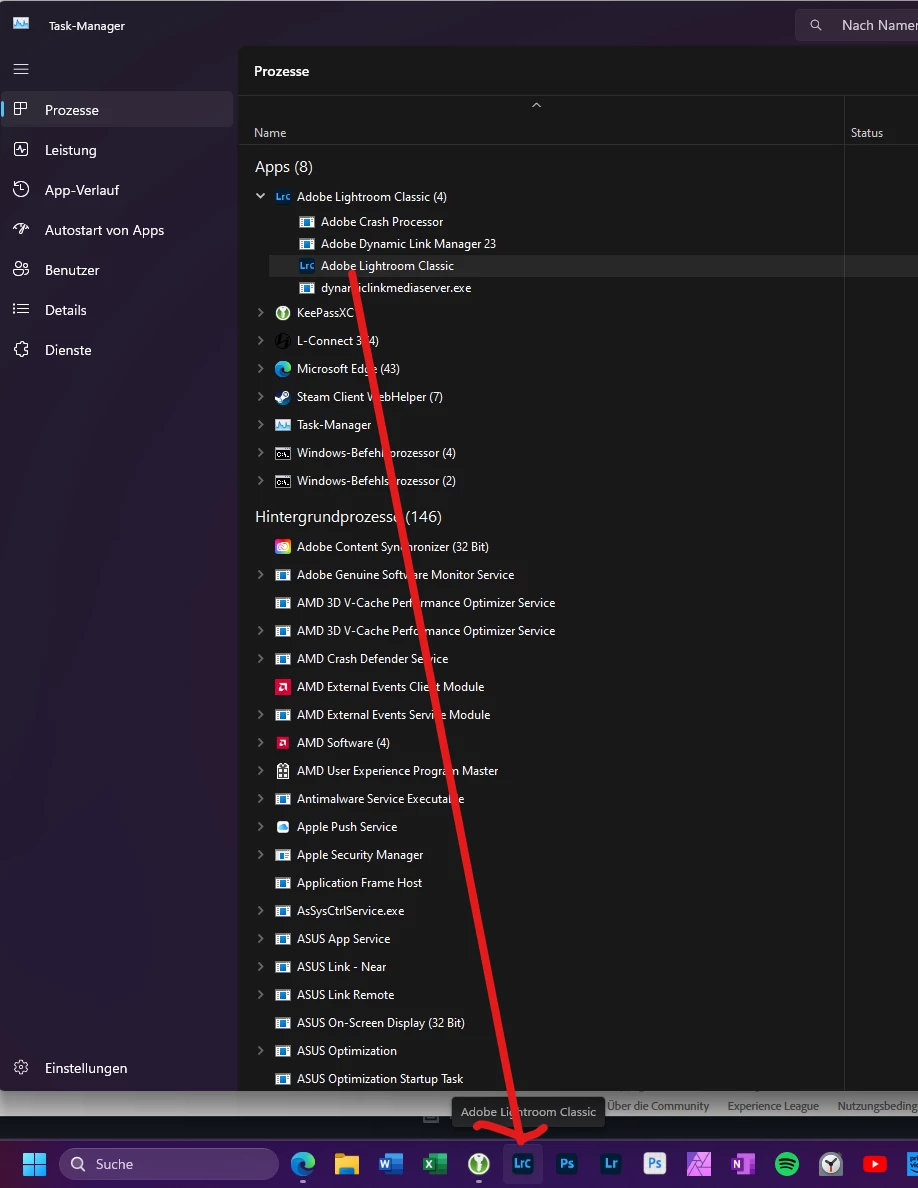Image resolution: width=918 pixels, height=1188 pixels.
Task: Click the AMD Software (4) icon
Action: pyautogui.click(x=283, y=743)
